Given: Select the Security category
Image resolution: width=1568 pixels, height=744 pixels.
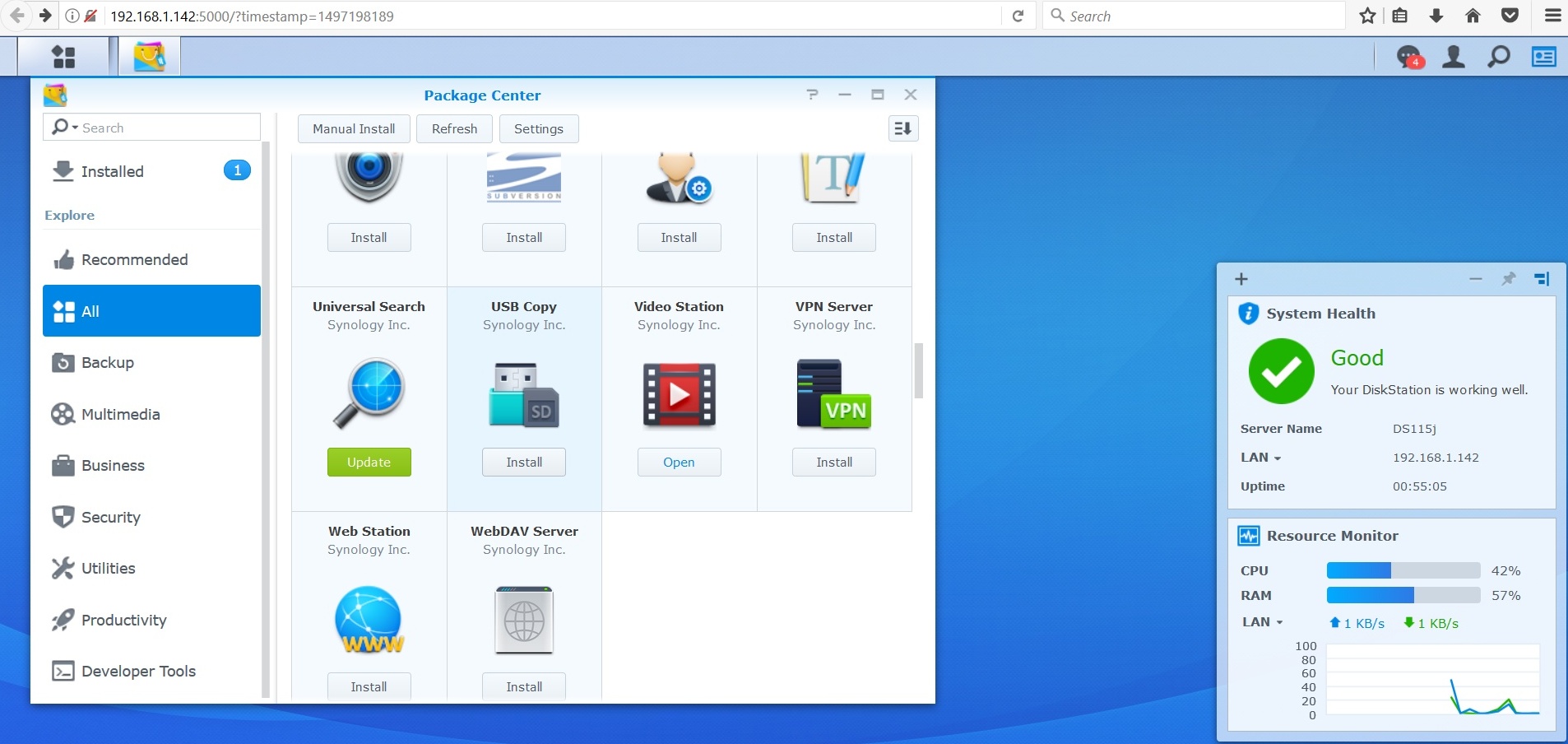Looking at the screenshot, I should pos(151,517).
